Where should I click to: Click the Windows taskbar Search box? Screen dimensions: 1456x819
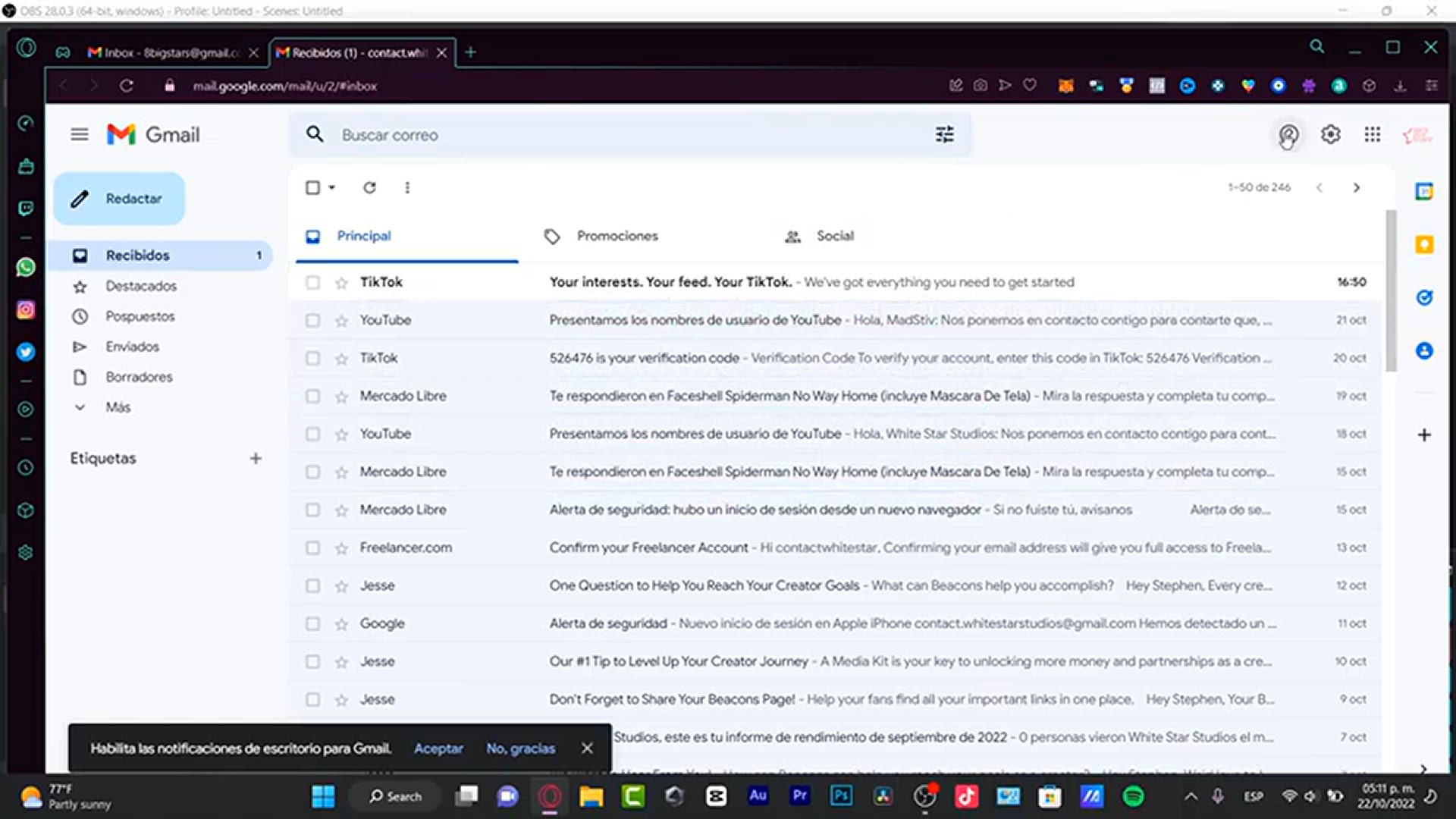click(395, 796)
